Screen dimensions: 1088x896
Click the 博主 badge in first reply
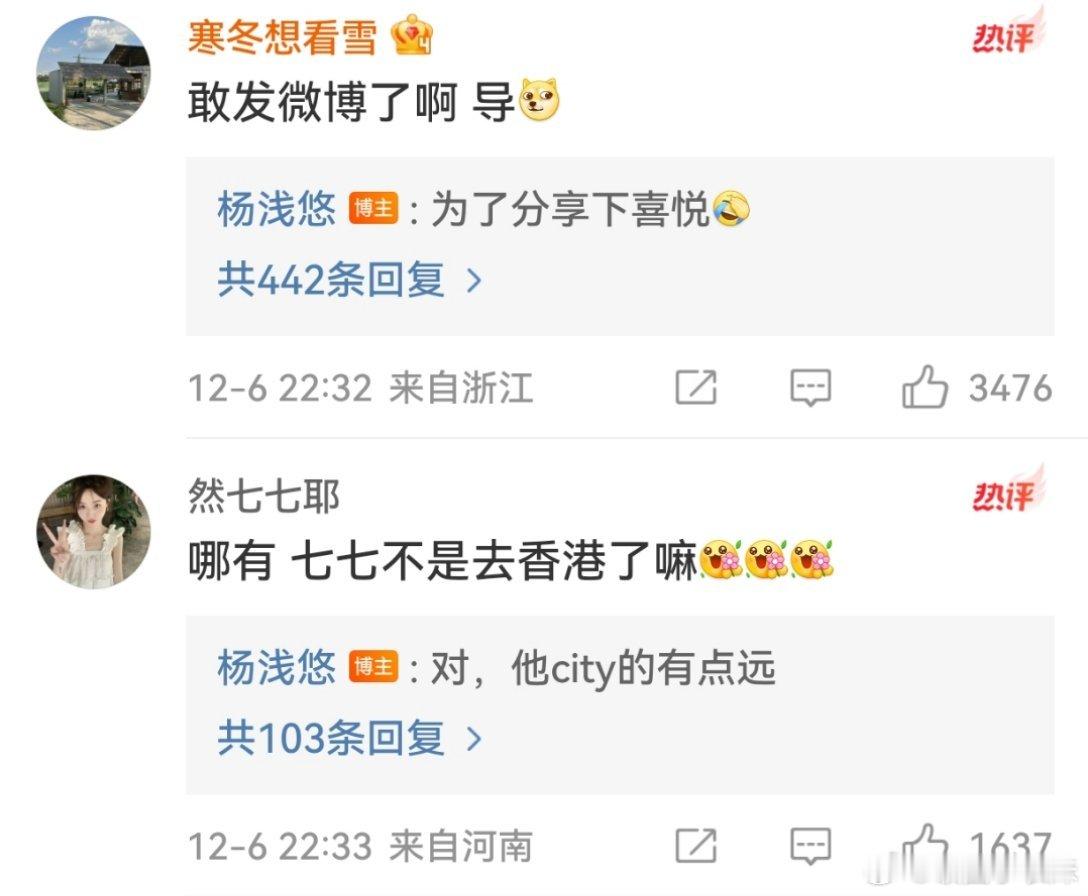point(373,208)
